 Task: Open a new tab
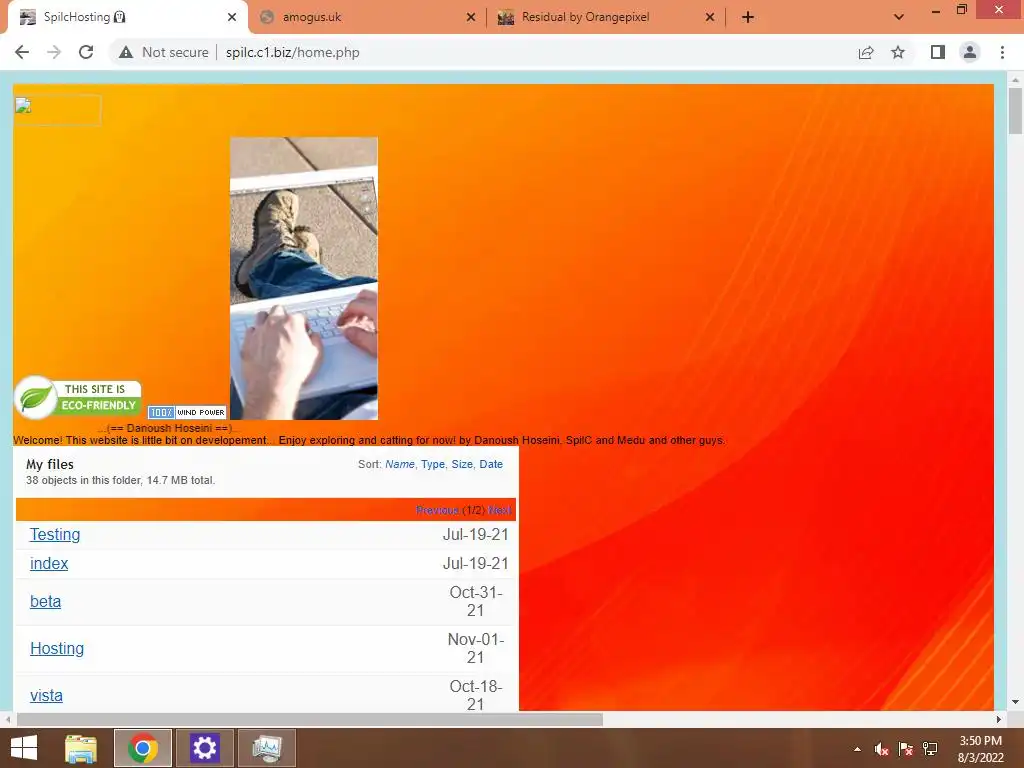(748, 18)
